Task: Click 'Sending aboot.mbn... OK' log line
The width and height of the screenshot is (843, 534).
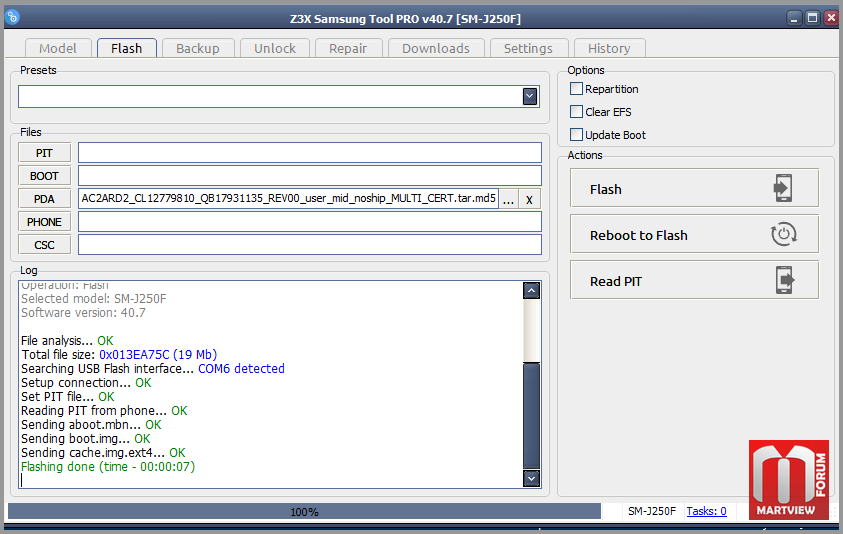Action: point(91,425)
